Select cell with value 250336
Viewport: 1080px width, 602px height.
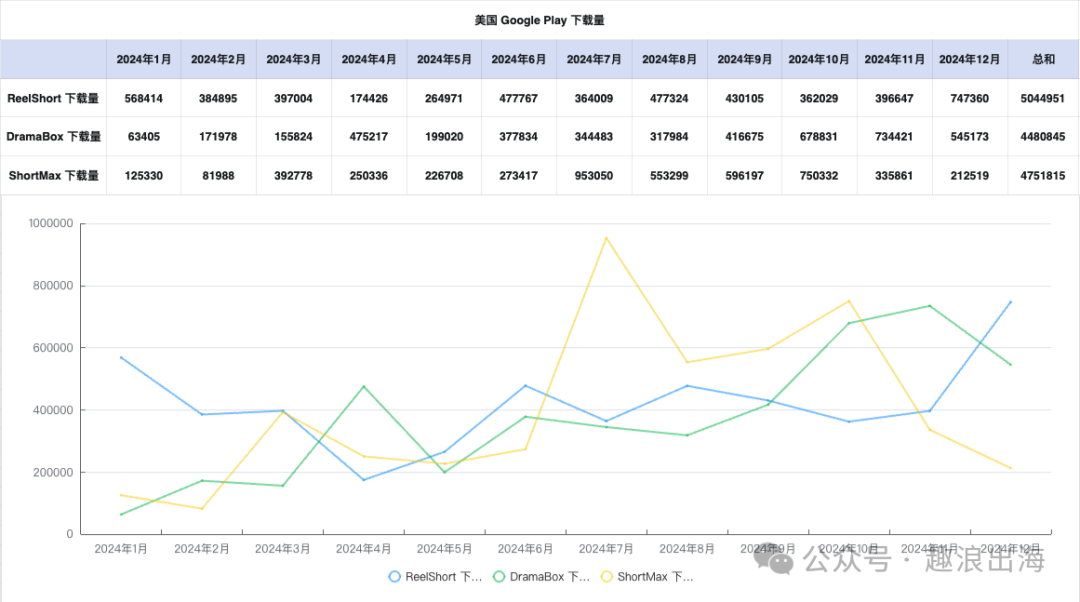pyautogui.click(x=368, y=176)
